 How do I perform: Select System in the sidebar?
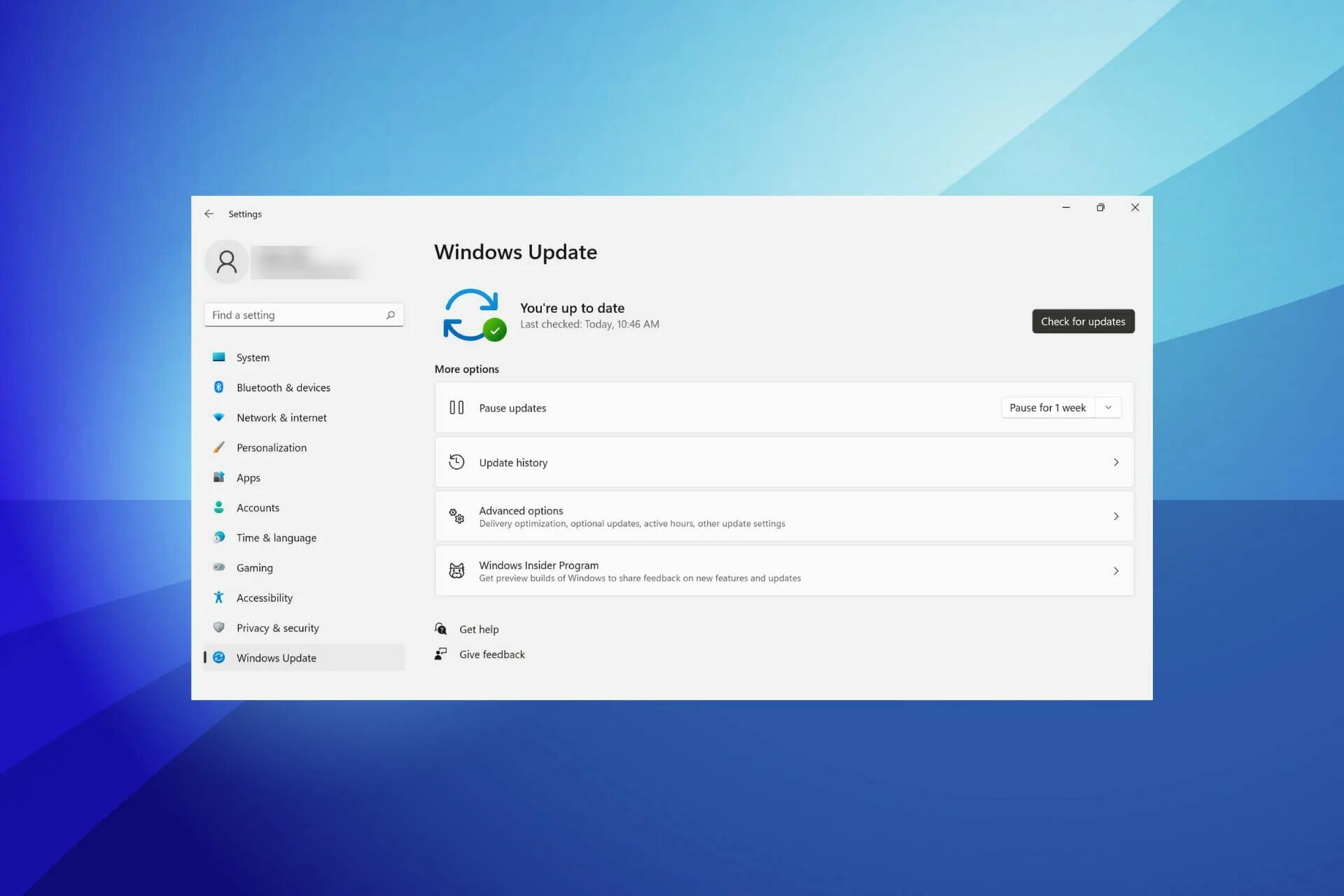tap(253, 358)
